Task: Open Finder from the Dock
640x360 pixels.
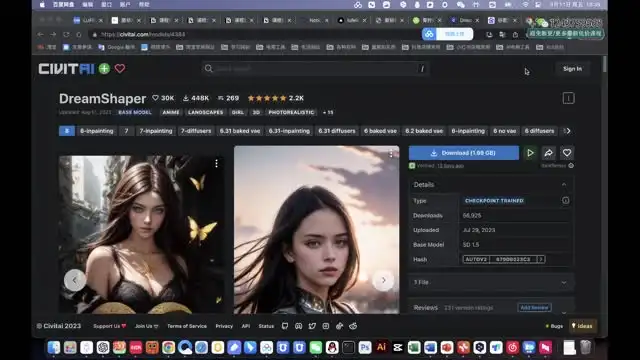Action: [x=53, y=347]
